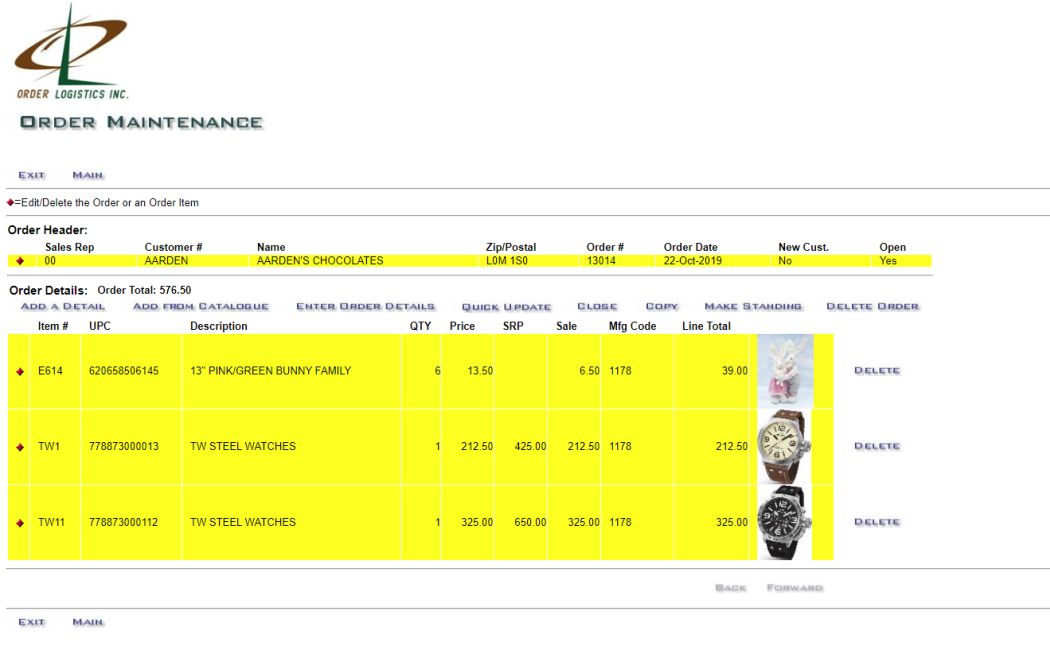This screenshot has width=1050, height=658.
Task: Open Enter Order Details
Action: tap(366, 306)
